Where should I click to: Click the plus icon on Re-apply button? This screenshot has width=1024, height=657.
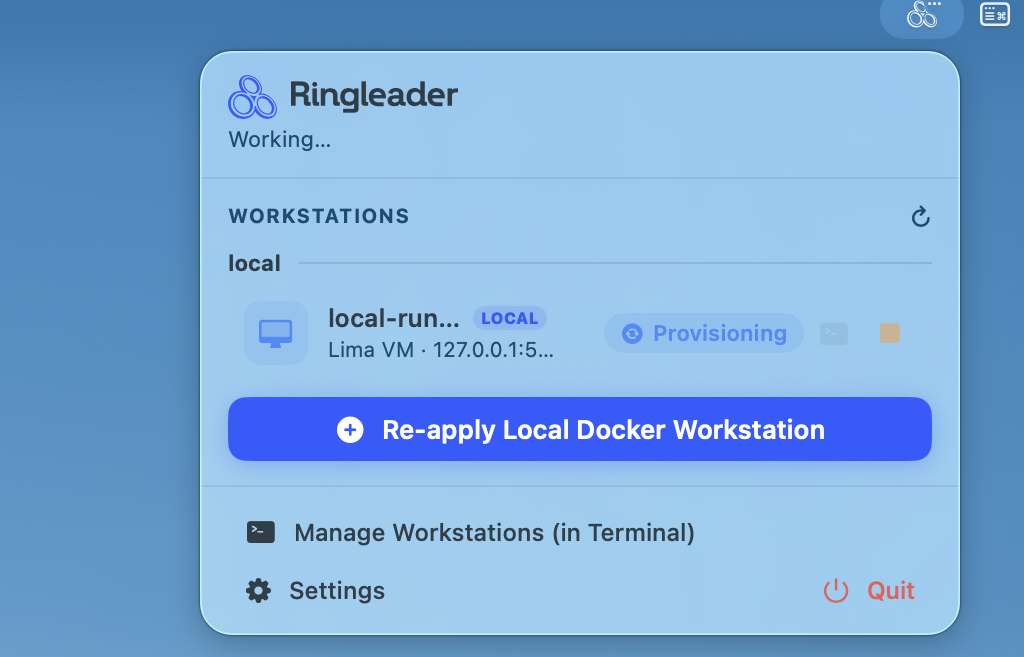pos(350,430)
